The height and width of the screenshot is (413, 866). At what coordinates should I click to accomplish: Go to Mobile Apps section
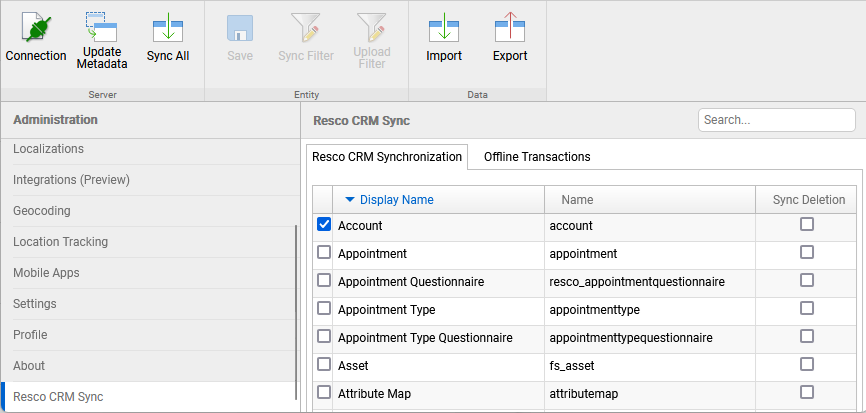pos(46,273)
